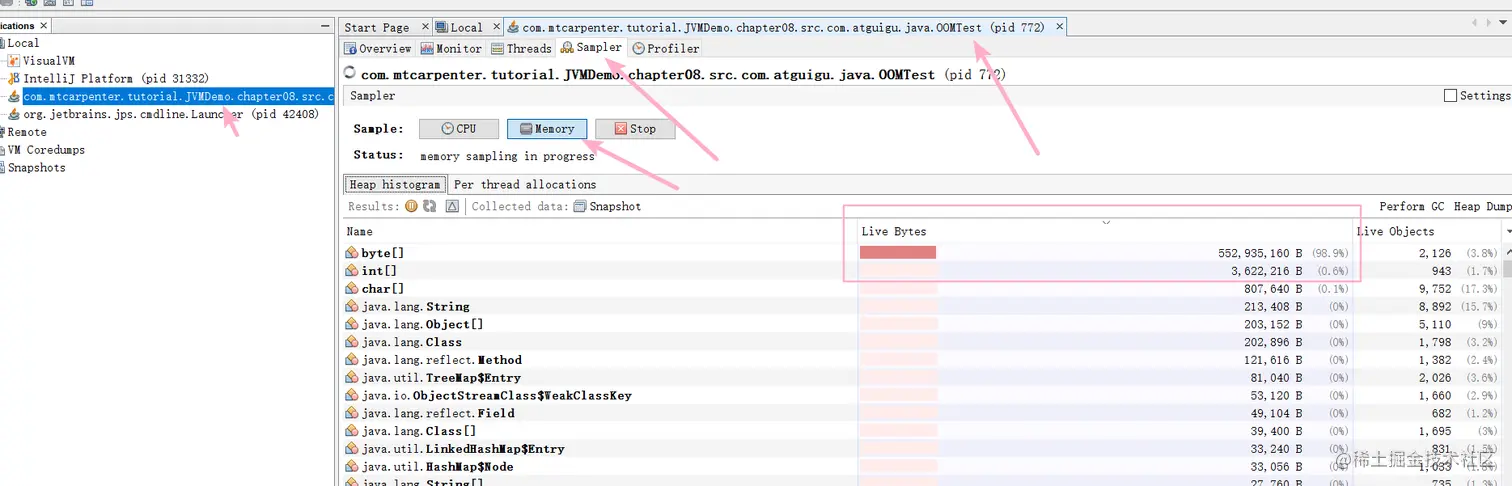Take a Snapshot of collected data
The width and height of the screenshot is (1512, 486).
[x=607, y=206]
